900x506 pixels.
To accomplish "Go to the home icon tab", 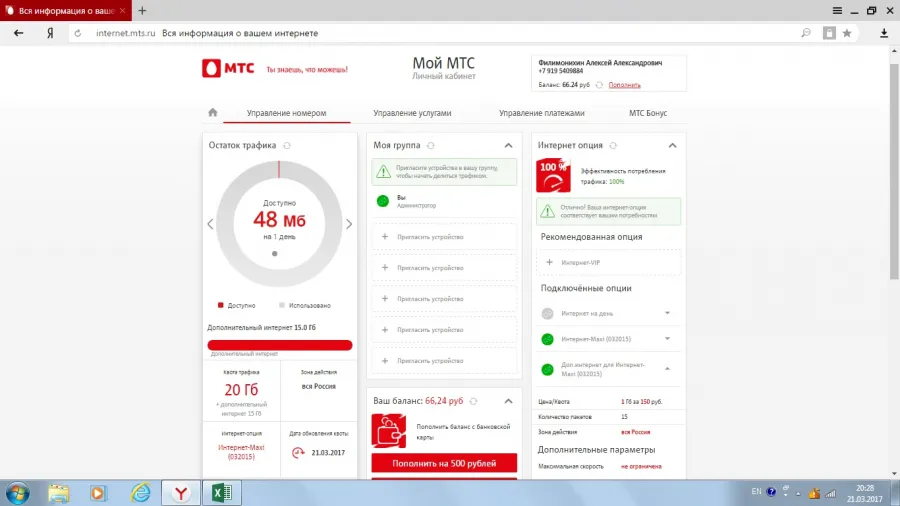I will click(213, 112).
